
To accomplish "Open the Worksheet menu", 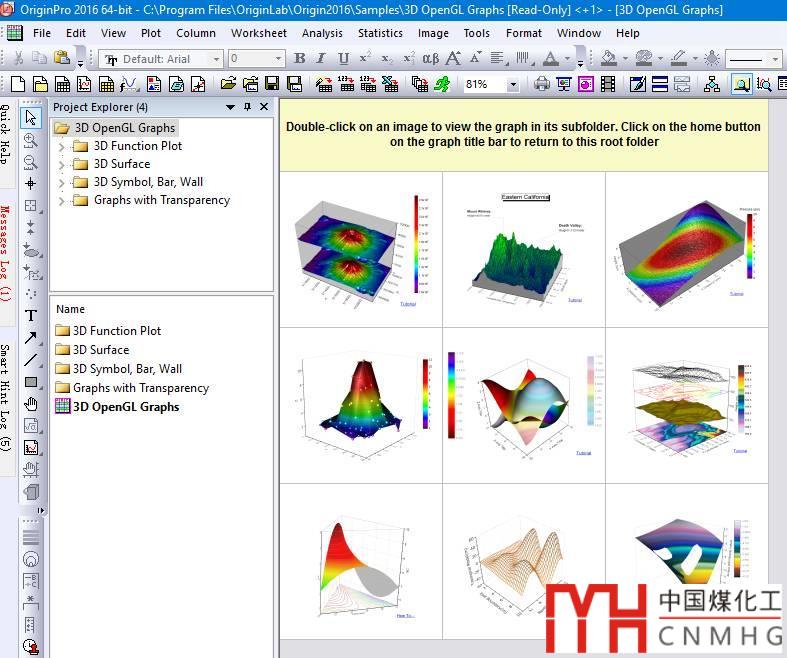I will 258,33.
